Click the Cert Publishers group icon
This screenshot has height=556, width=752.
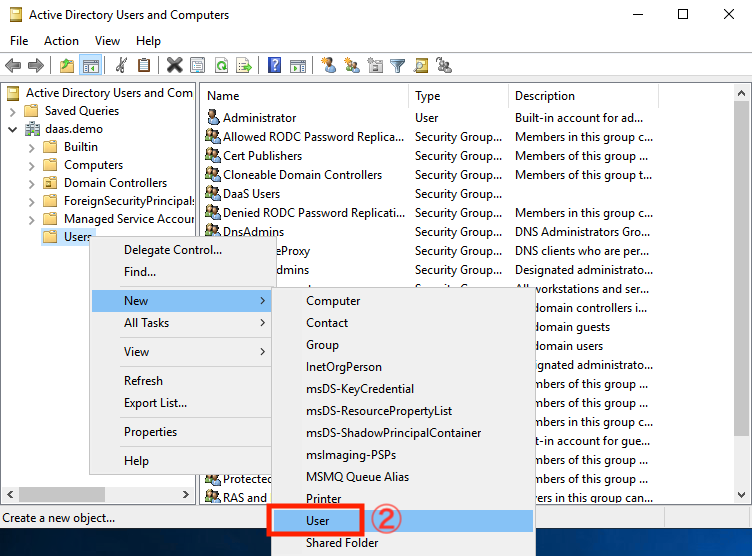pyautogui.click(x=213, y=155)
